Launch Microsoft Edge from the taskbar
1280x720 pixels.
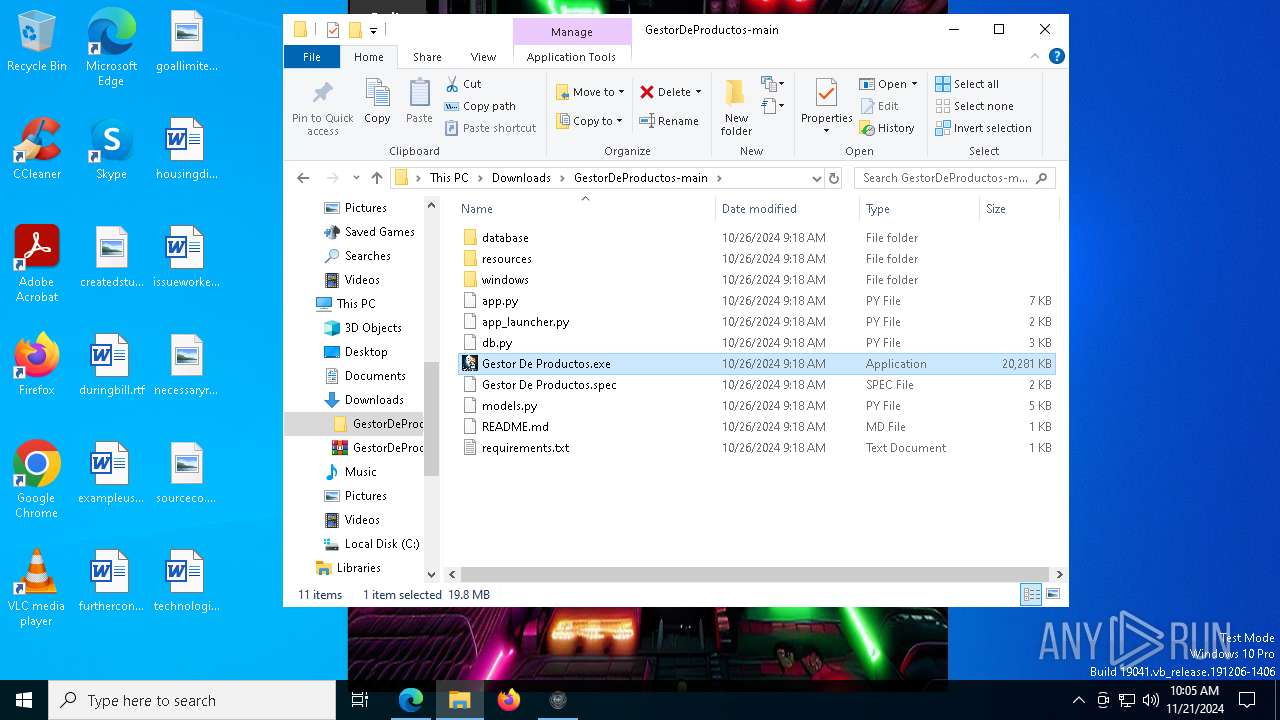pyautogui.click(x=411, y=700)
